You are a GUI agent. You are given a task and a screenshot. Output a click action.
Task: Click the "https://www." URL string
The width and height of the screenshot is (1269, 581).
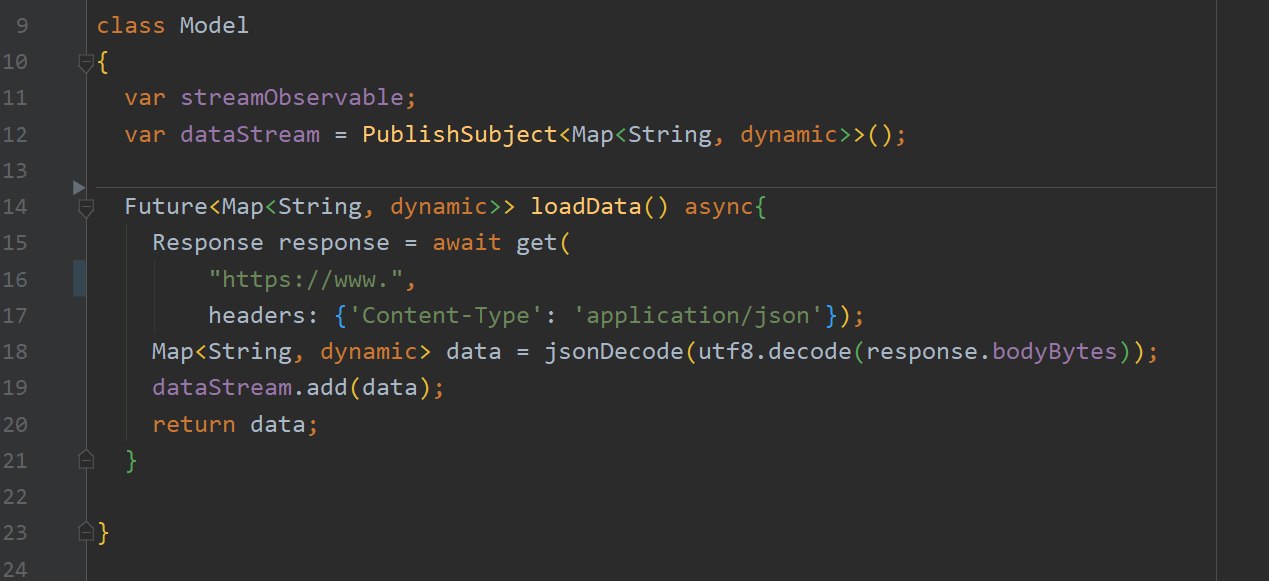[x=305, y=279]
